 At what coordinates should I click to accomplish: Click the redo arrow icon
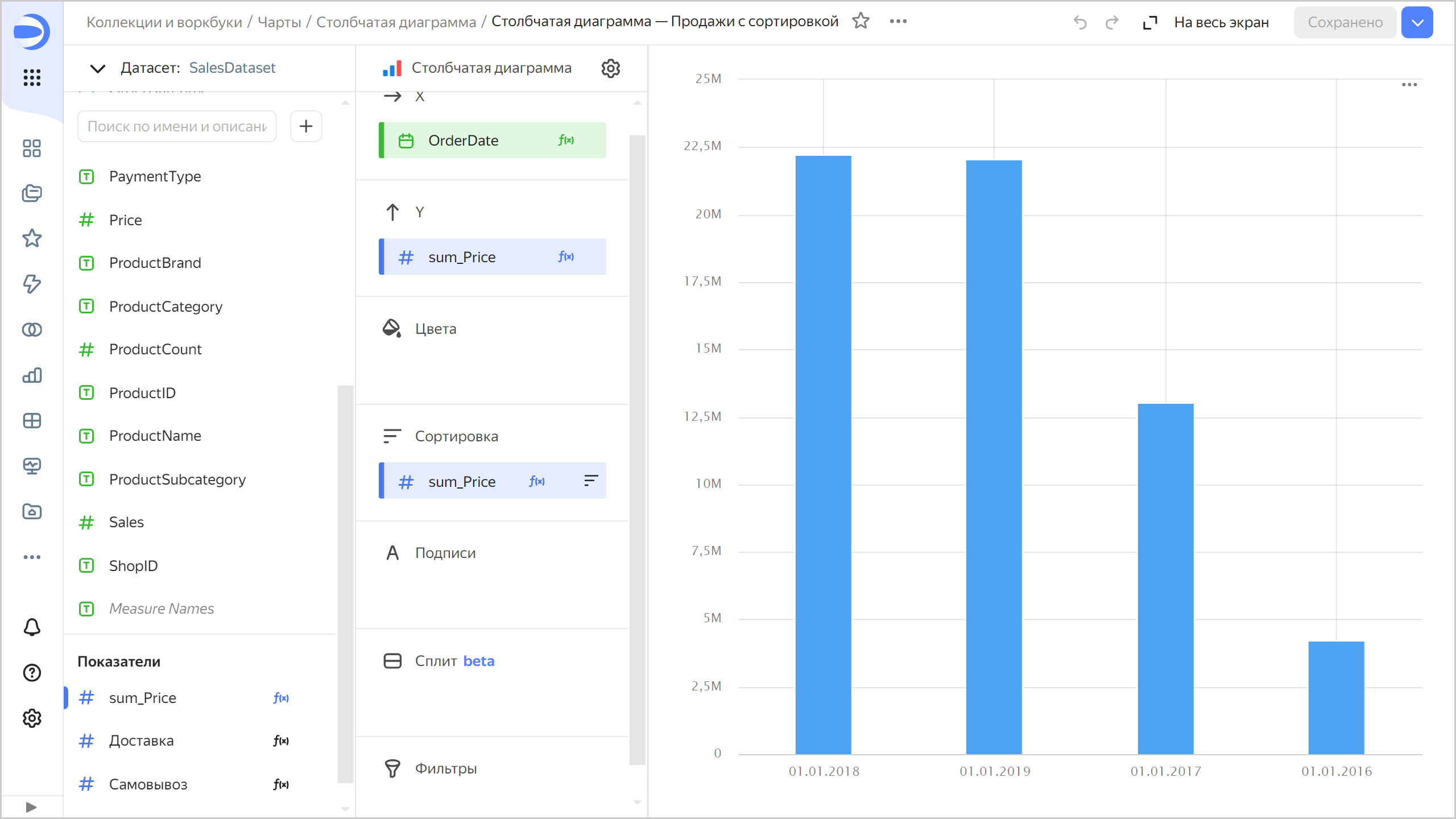pos(1111,23)
